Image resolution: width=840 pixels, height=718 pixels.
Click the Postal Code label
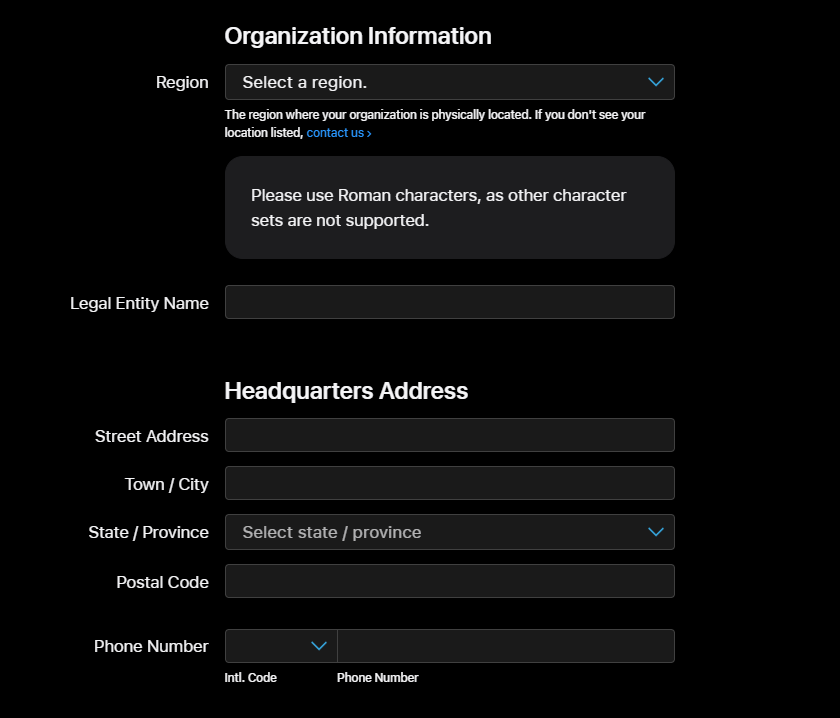[x=162, y=582]
